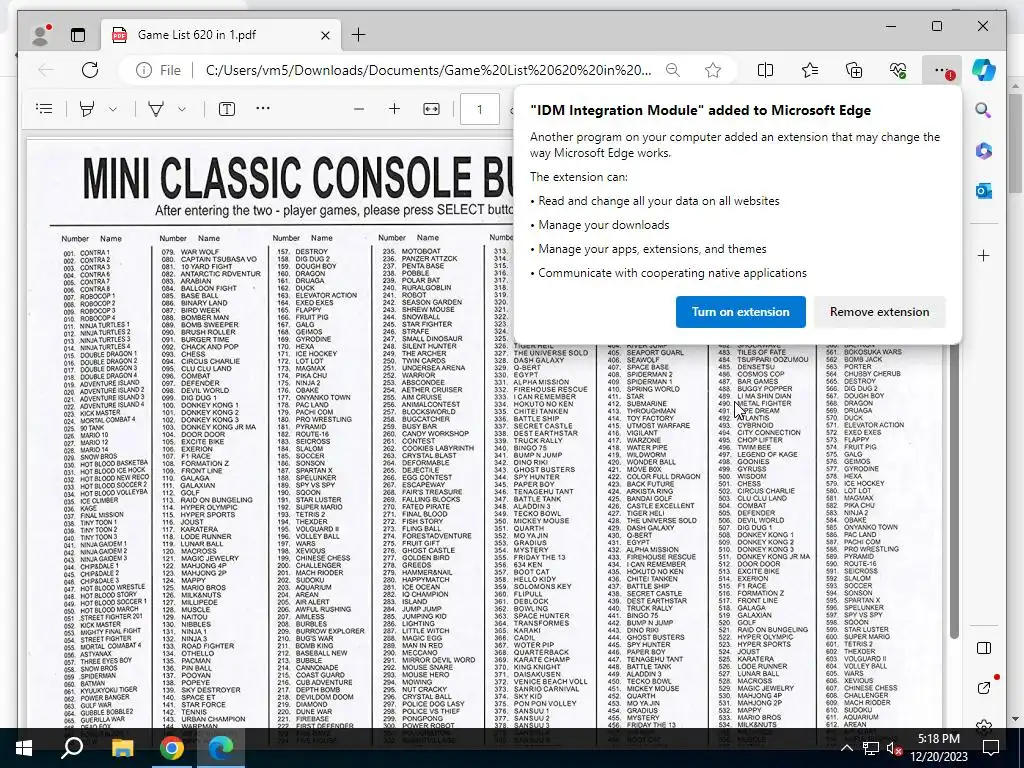Click game entry 157. DESTROY
This screenshot has height=768, width=1024.
pos(302,251)
